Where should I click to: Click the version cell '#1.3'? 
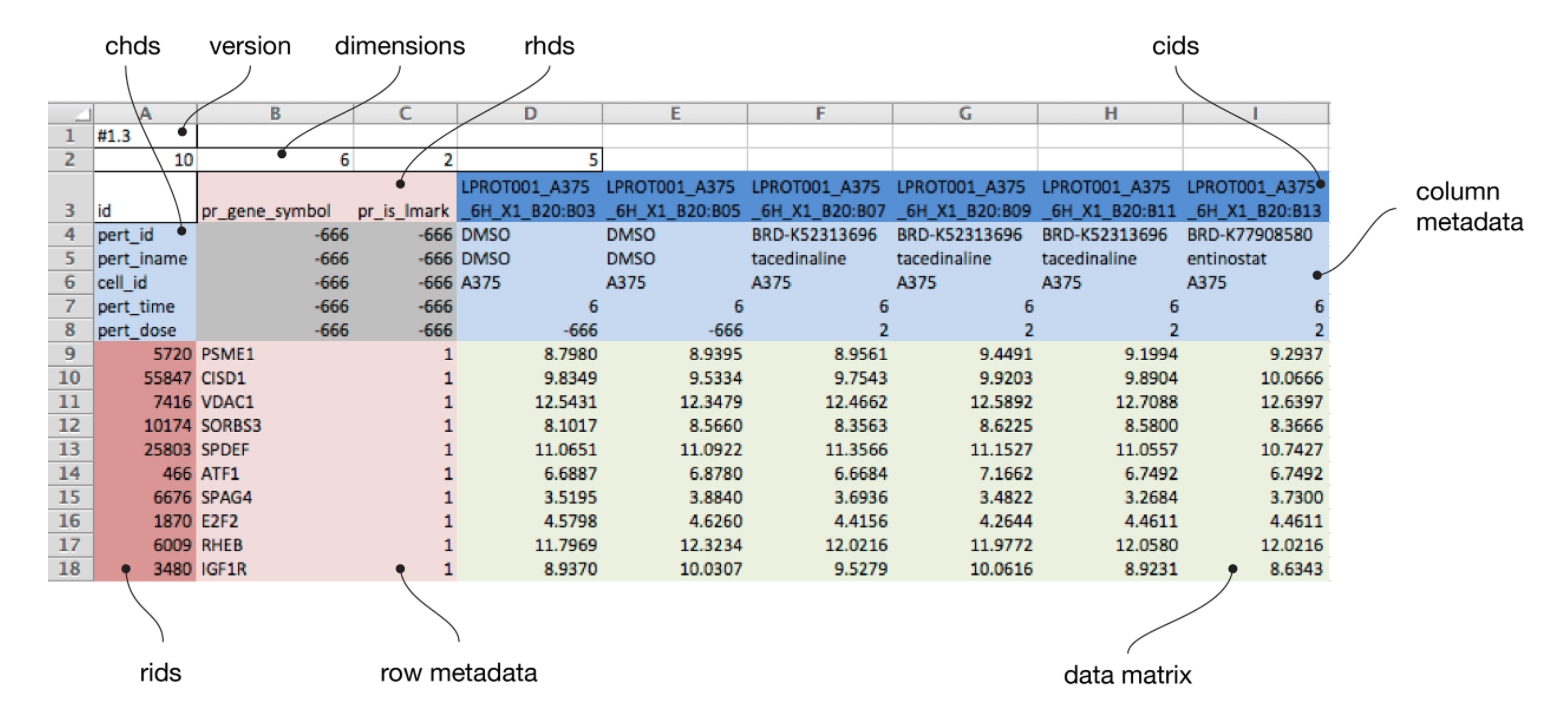145,135
